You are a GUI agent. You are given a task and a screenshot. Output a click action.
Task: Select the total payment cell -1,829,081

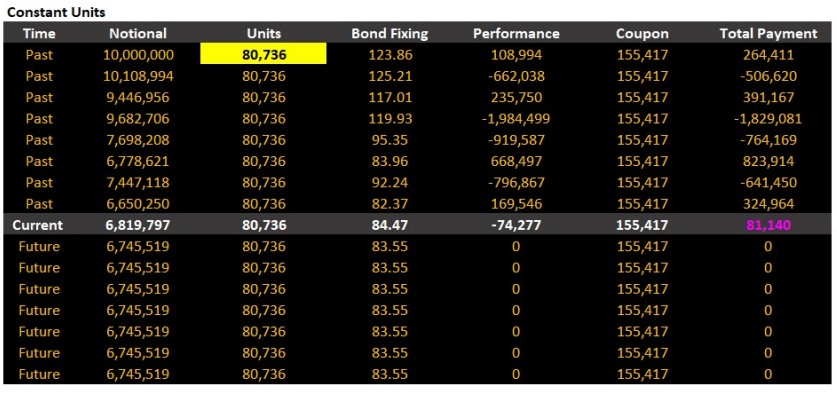point(768,119)
